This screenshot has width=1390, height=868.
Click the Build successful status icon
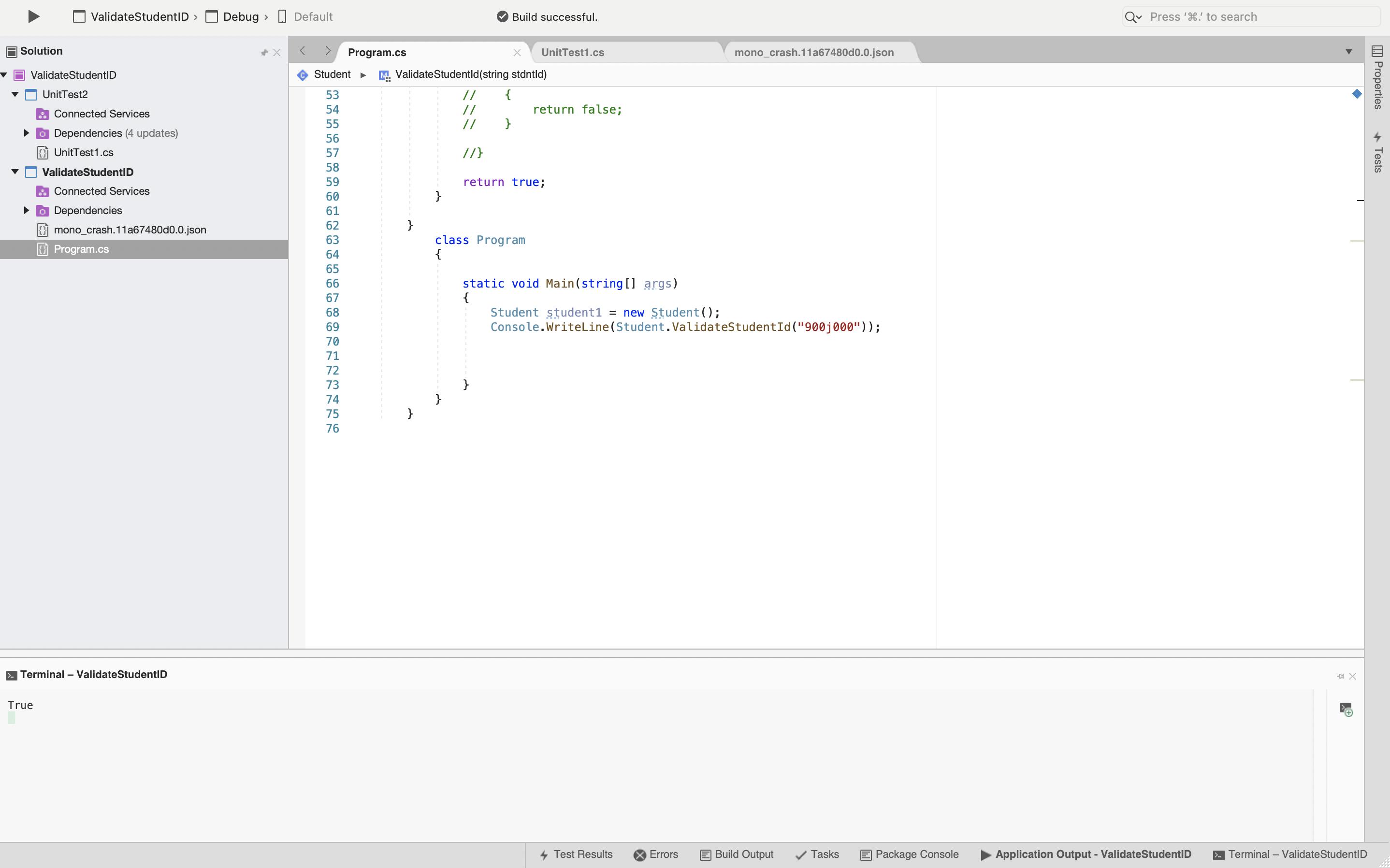coord(501,16)
